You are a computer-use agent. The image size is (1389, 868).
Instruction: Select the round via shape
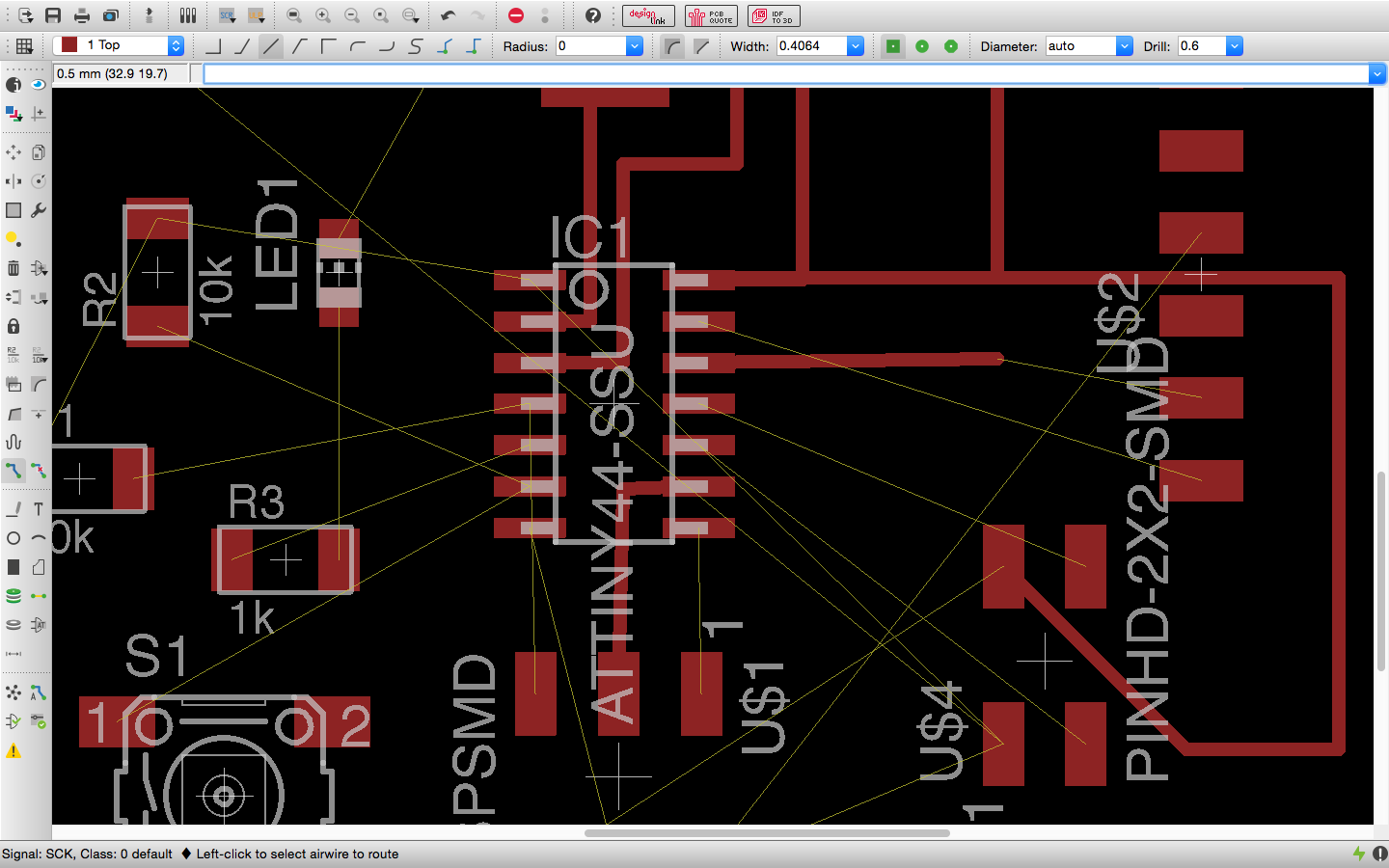pyautogui.click(x=922, y=45)
